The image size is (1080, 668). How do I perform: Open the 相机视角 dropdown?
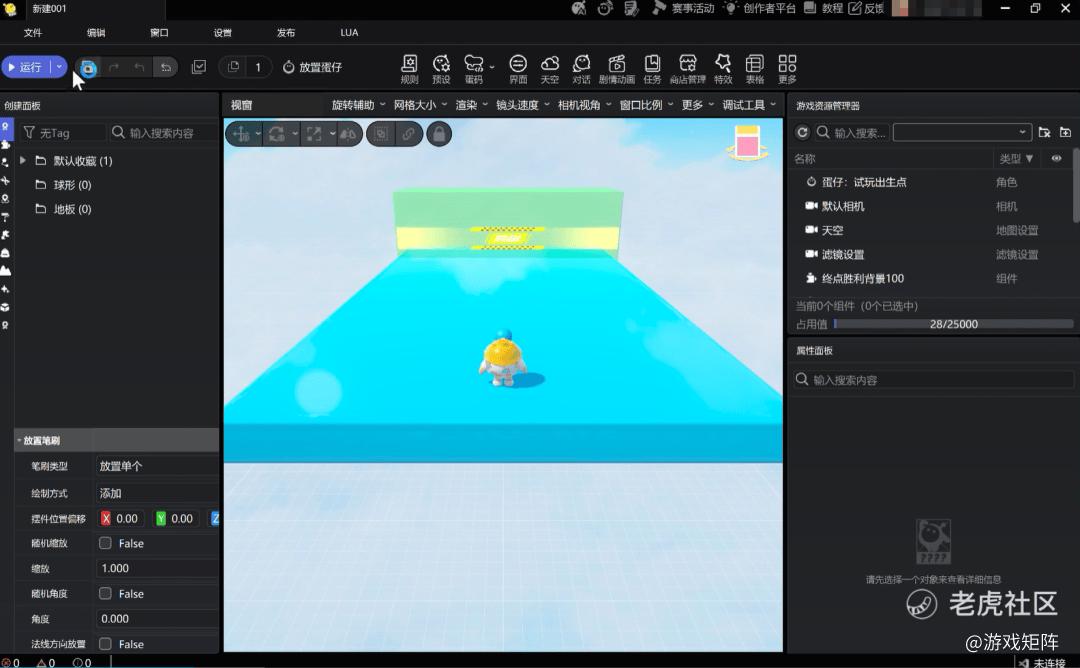(584, 105)
